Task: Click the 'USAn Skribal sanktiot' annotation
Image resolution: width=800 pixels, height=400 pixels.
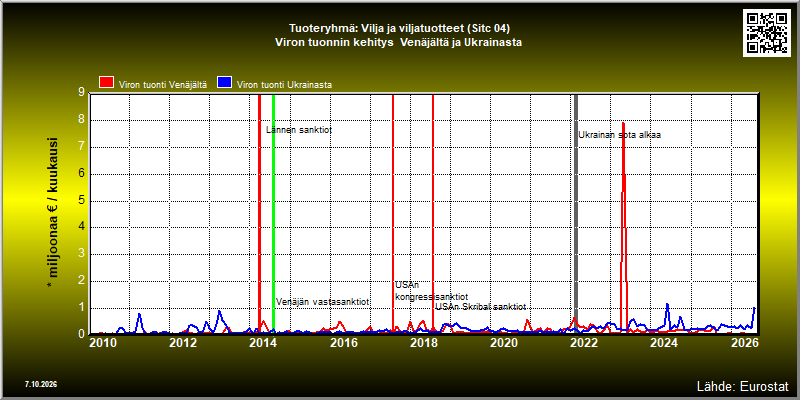Action: (481, 307)
